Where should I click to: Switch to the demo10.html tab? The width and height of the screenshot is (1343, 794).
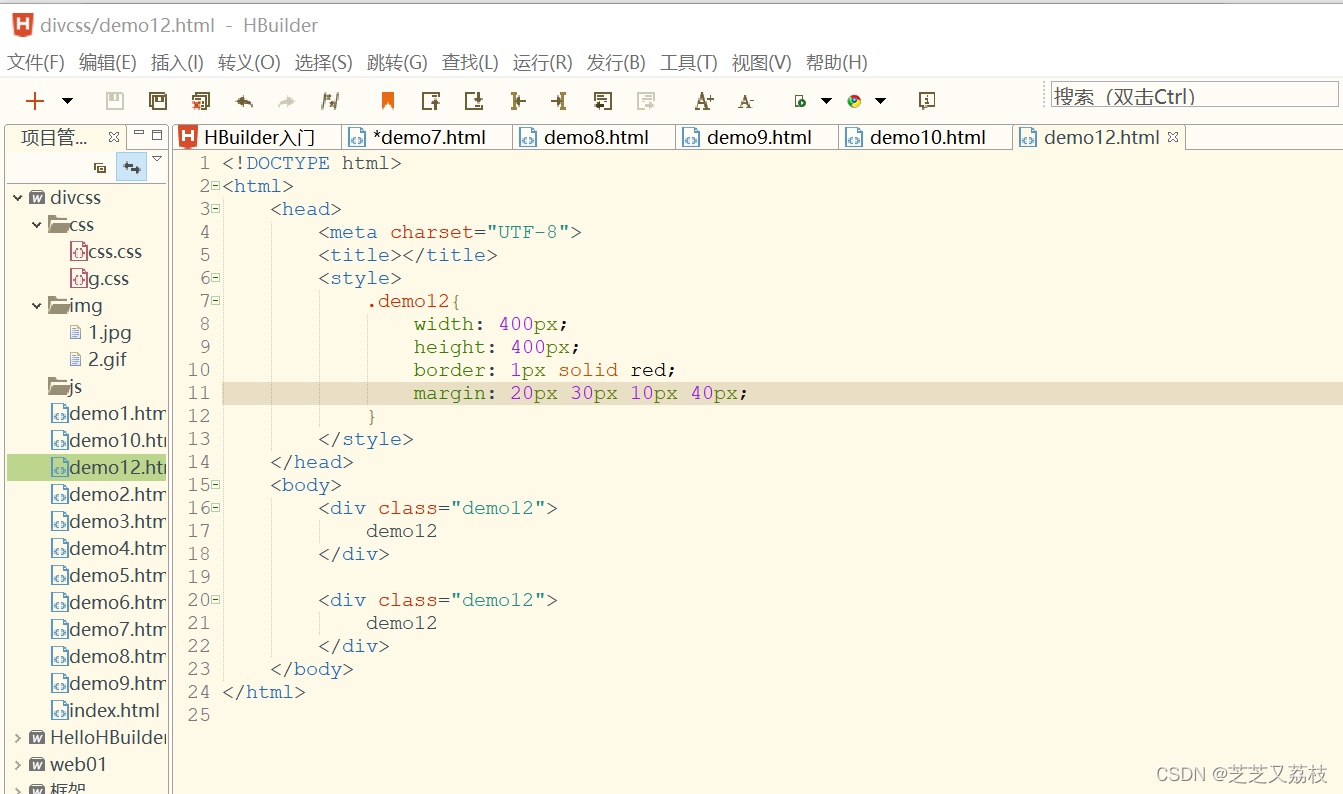926,138
